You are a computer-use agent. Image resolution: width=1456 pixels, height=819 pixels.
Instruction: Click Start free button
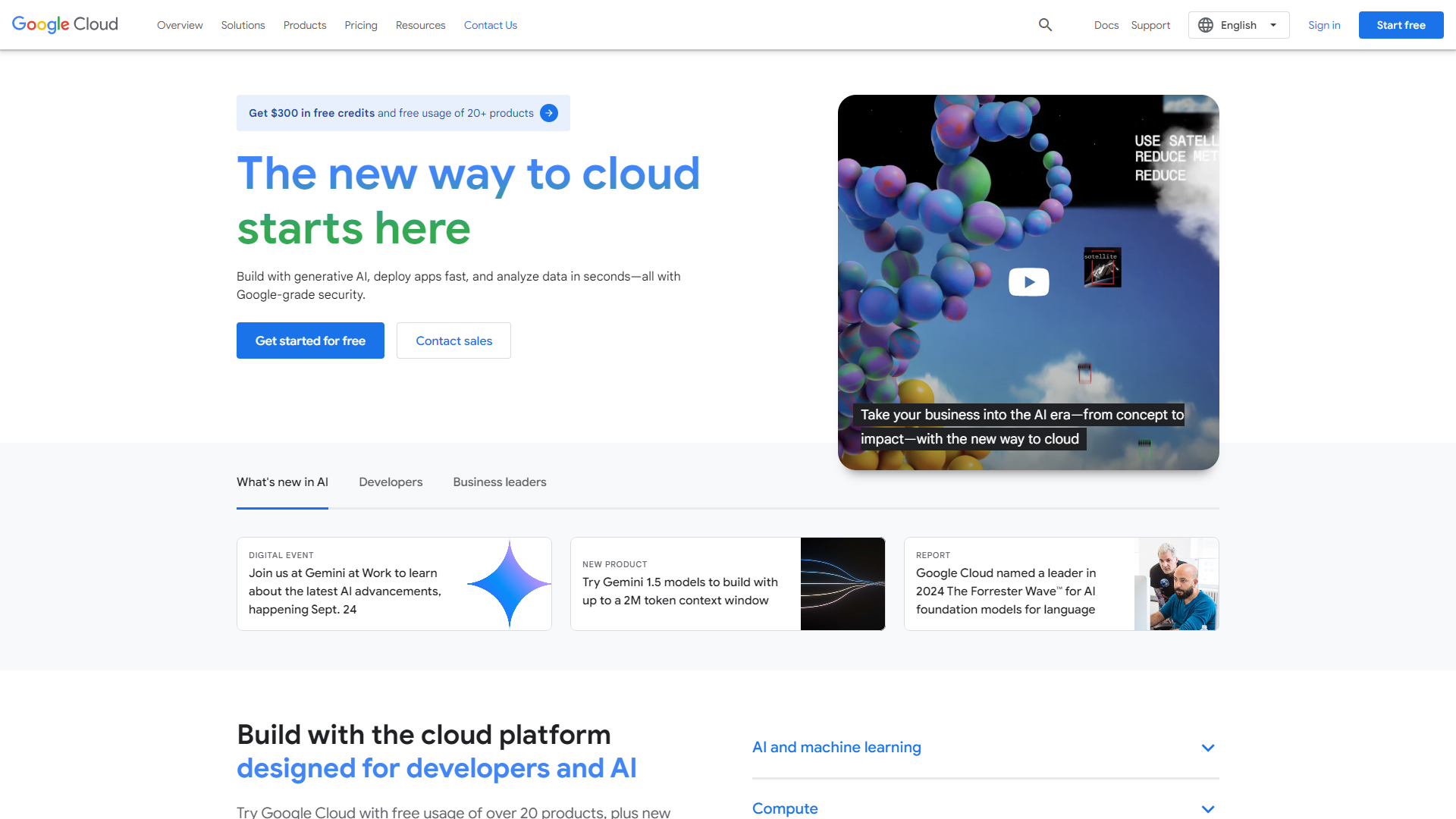click(1400, 24)
